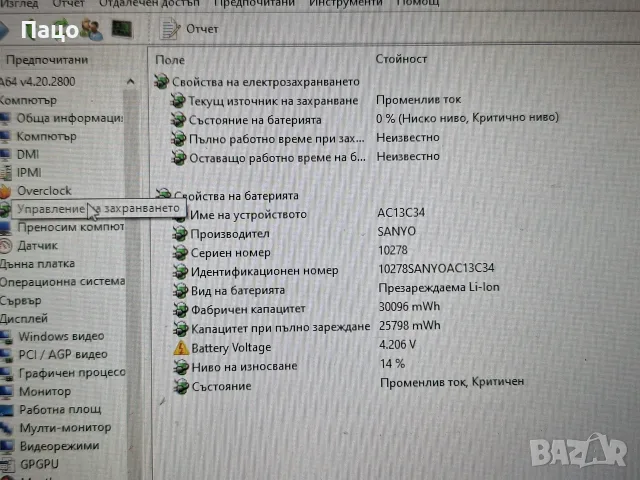Click the users/contacts toolbar icon

click(x=92, y=29)
